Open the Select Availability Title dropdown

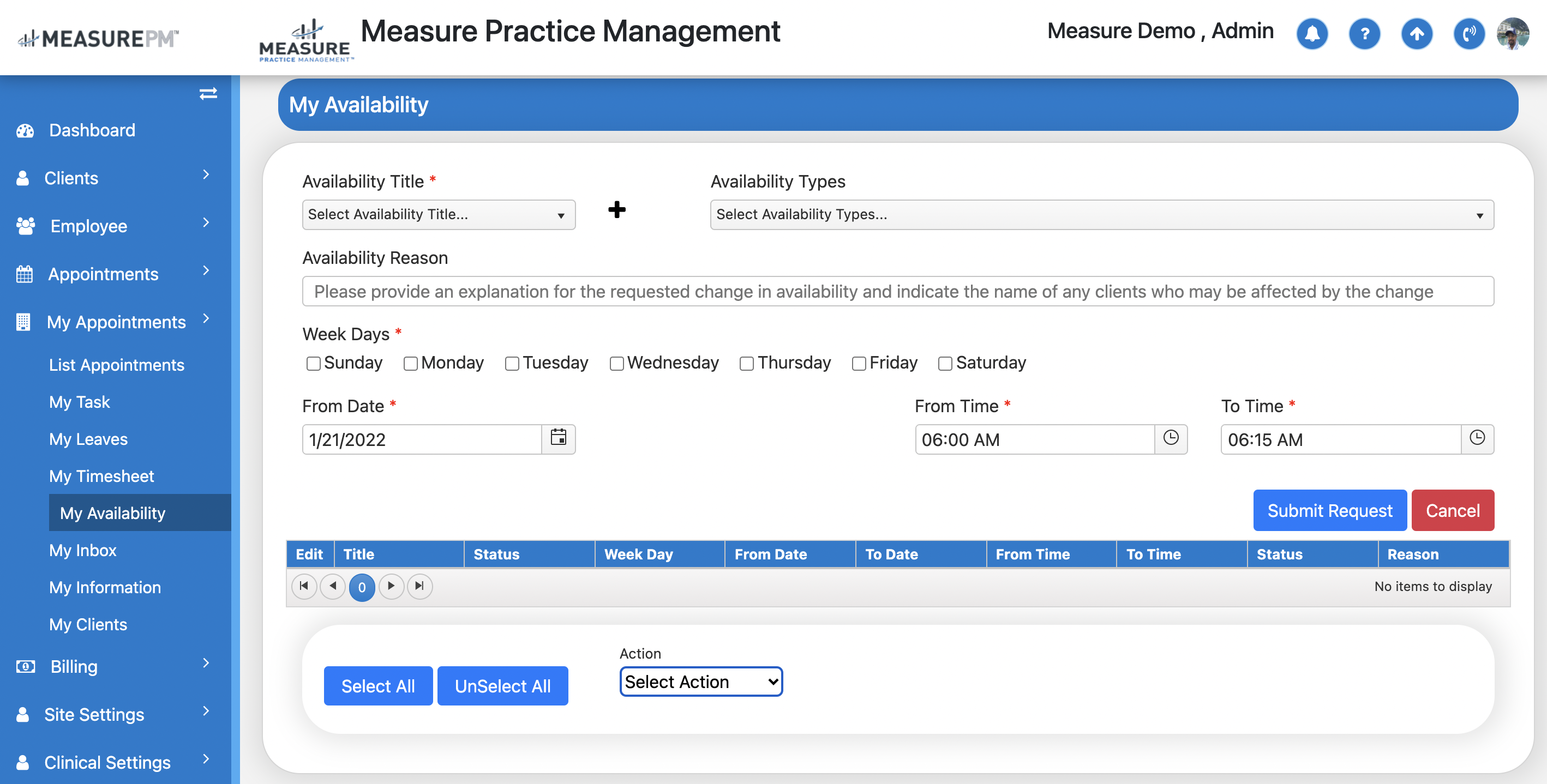[439, 215]
